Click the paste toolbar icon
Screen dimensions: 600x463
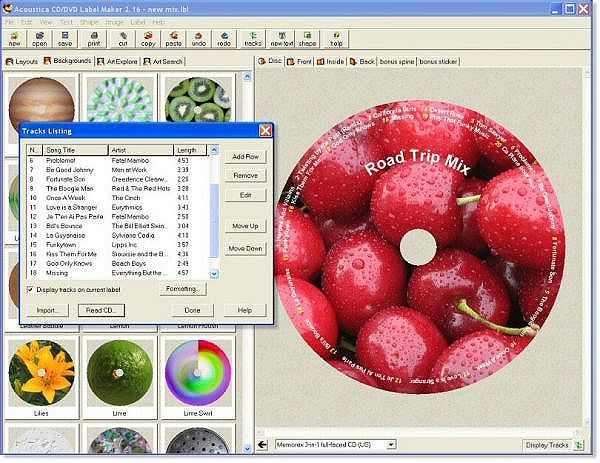(x=173, y=39)
